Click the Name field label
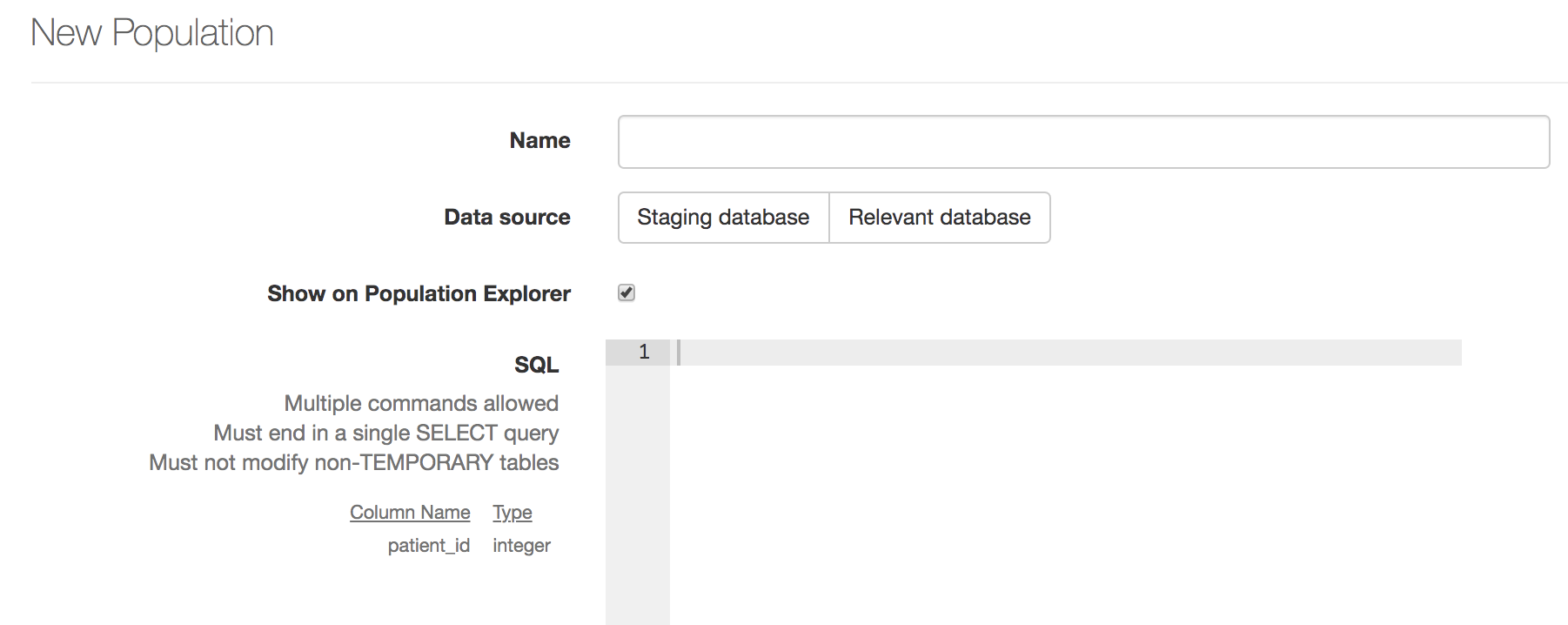The width and height of the screenshot is (1568, 625). (x=539, y=141)
